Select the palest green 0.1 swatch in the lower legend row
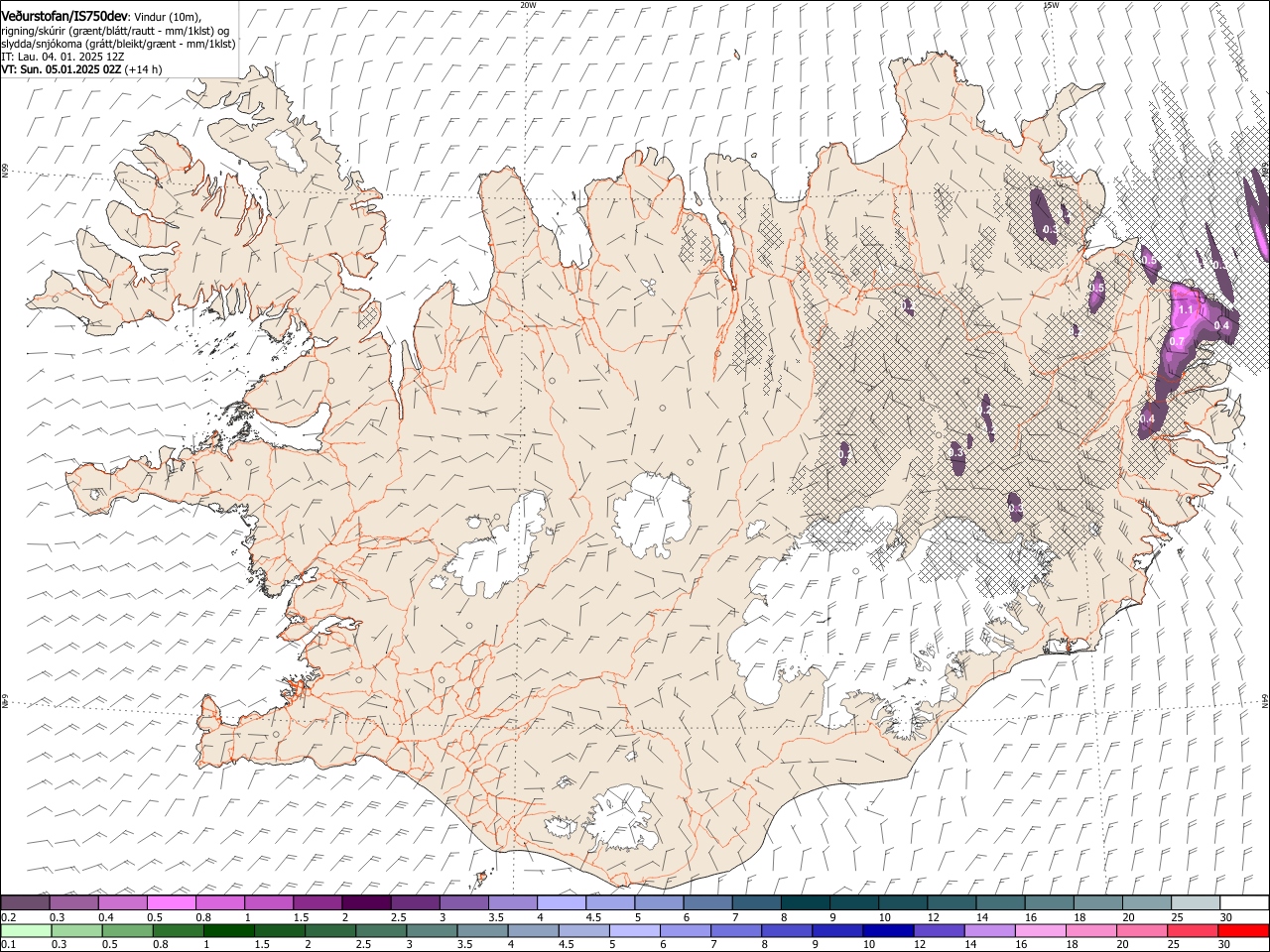The image size is (1270, 952). 26,930
